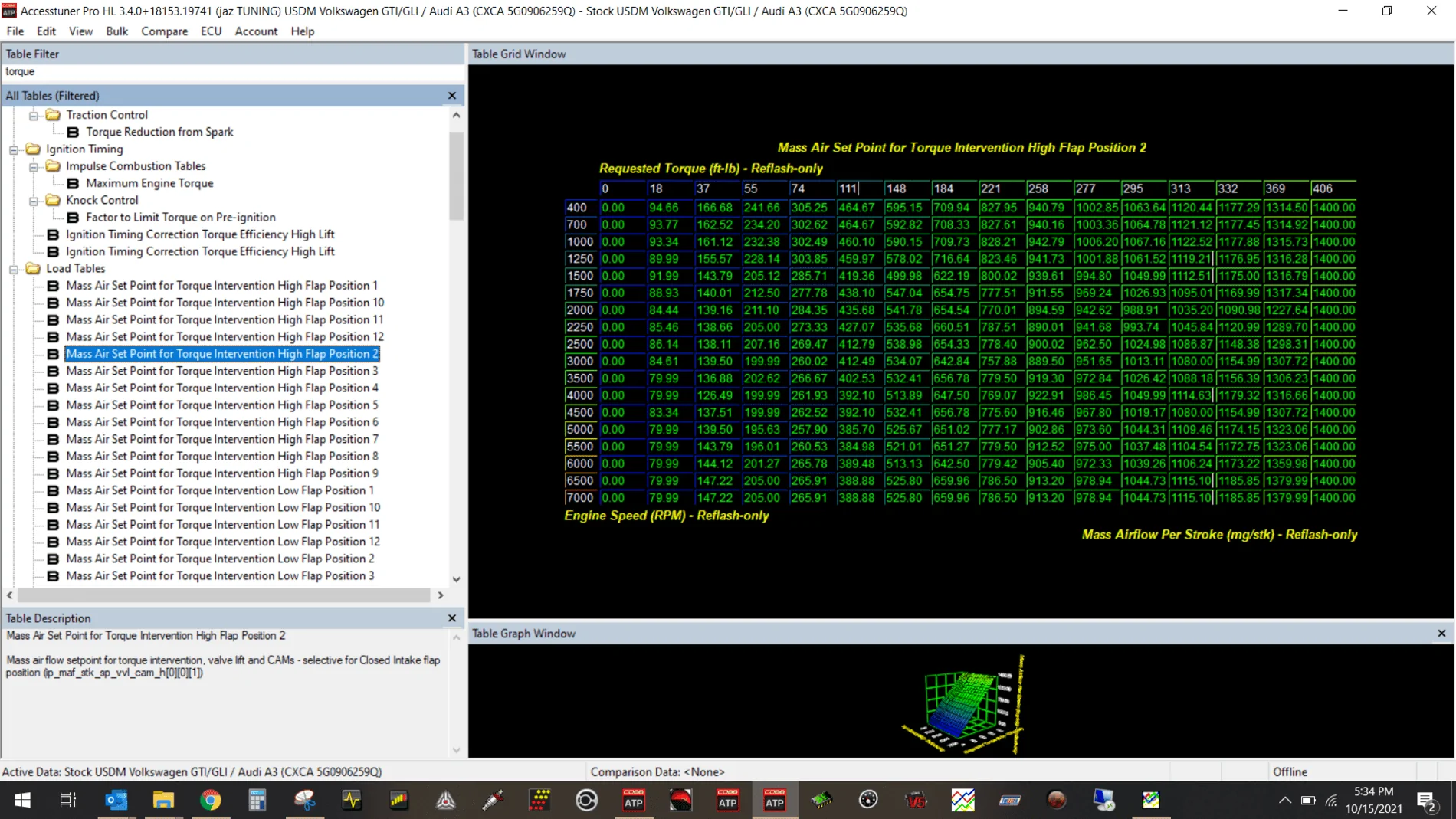The image size is (1456, 819).
Task: Close the Table Graph Window
Action: 1441,634
